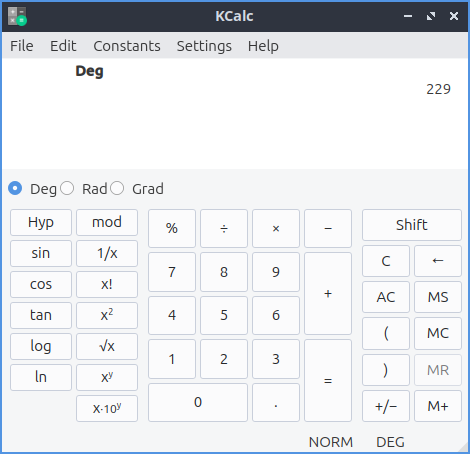470x454 pixels.
Task: Select the Deg angle mode radio button
Action: 15,188
